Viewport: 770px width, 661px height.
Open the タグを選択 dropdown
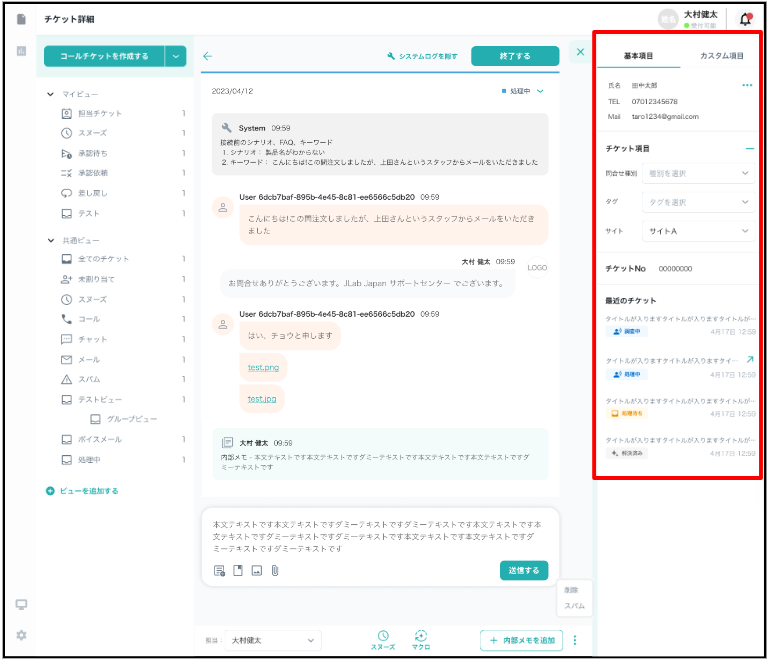(697, 202)
